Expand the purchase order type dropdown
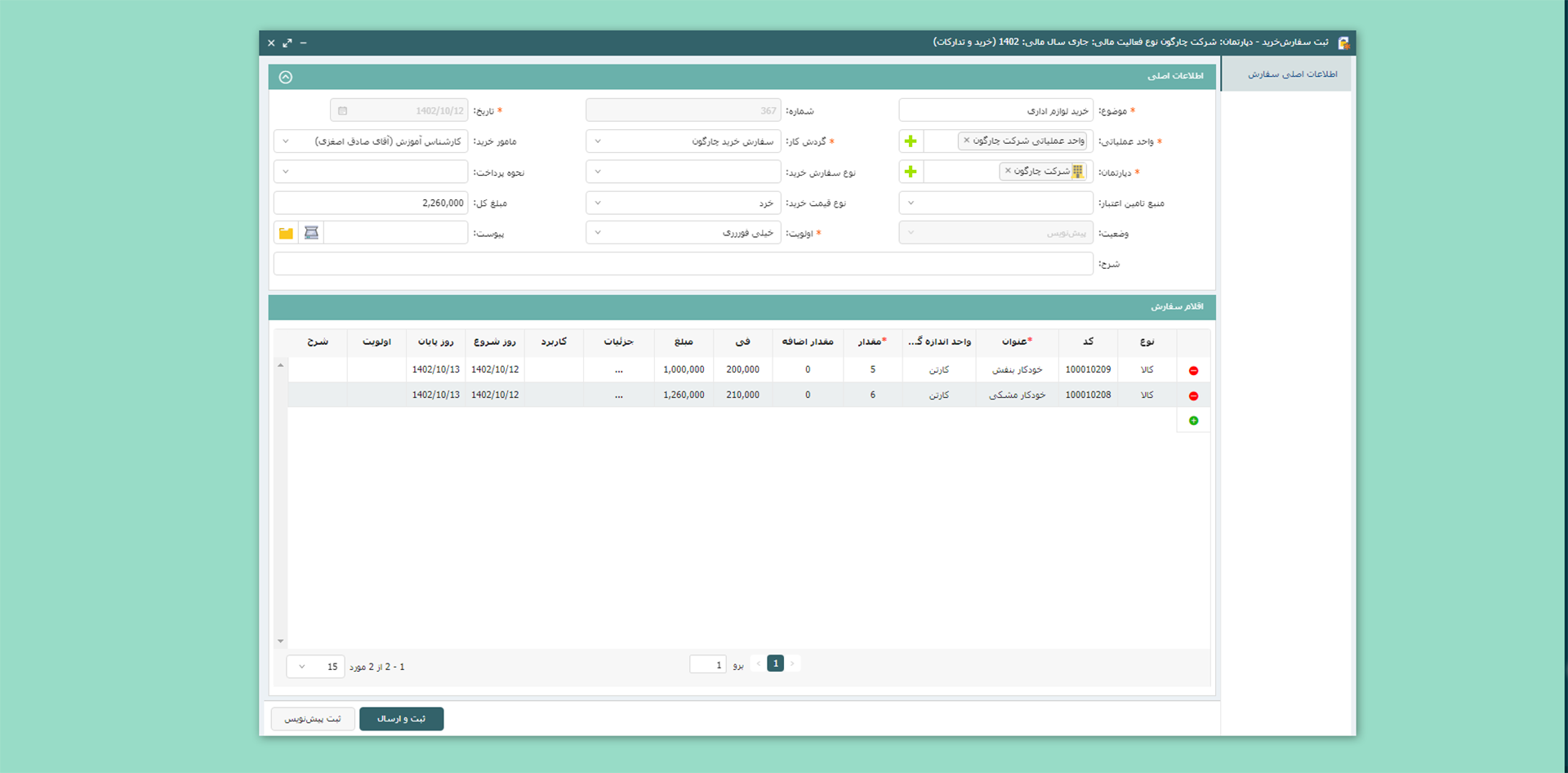The image size is (1568, 773). pos(683,172)
